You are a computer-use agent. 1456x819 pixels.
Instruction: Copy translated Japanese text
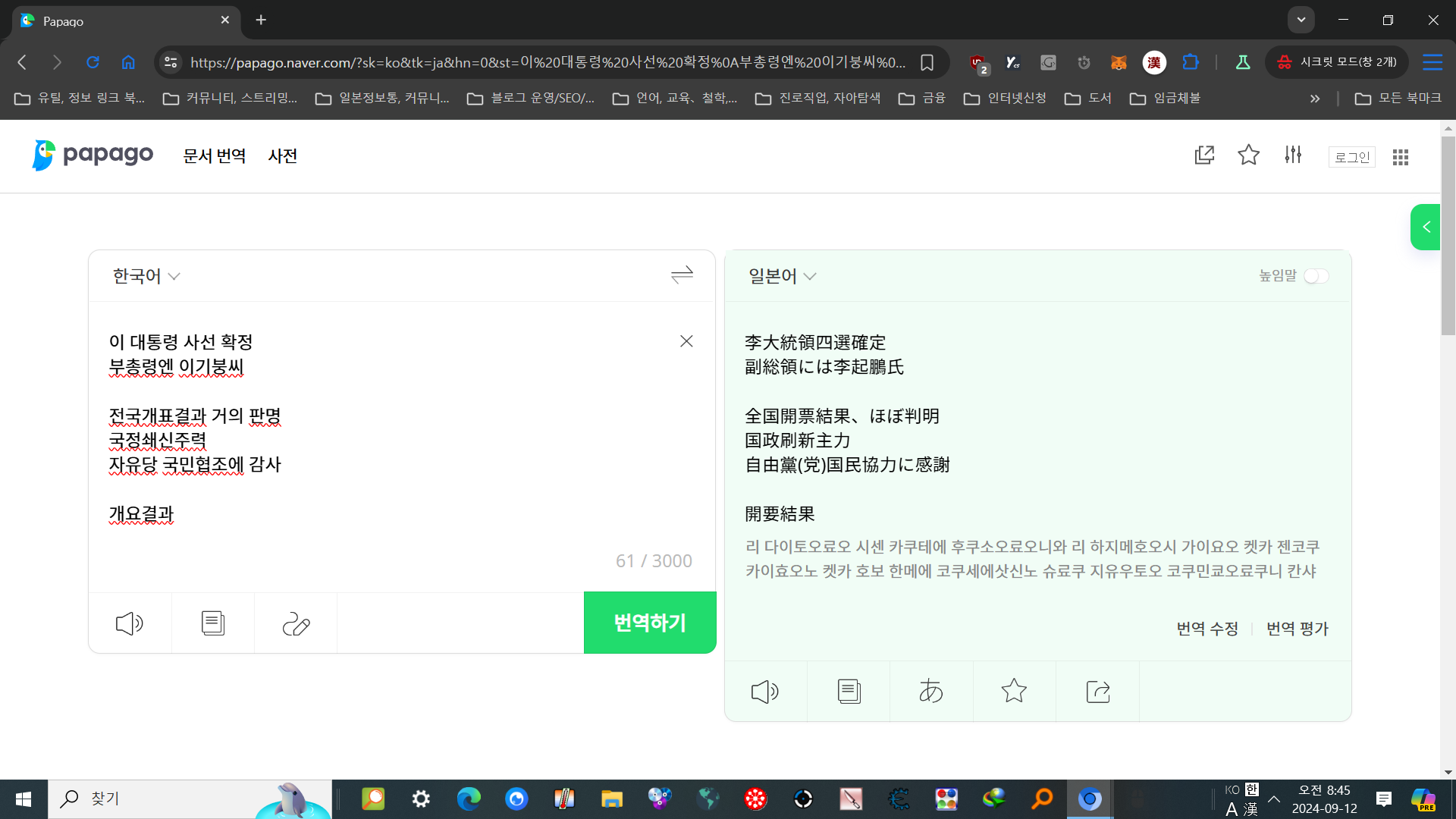click(849, 692)
